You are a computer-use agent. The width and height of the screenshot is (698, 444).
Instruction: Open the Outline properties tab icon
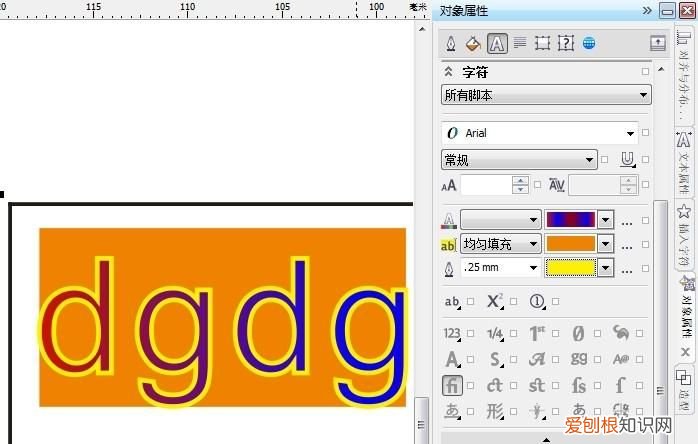pos(450,44)
